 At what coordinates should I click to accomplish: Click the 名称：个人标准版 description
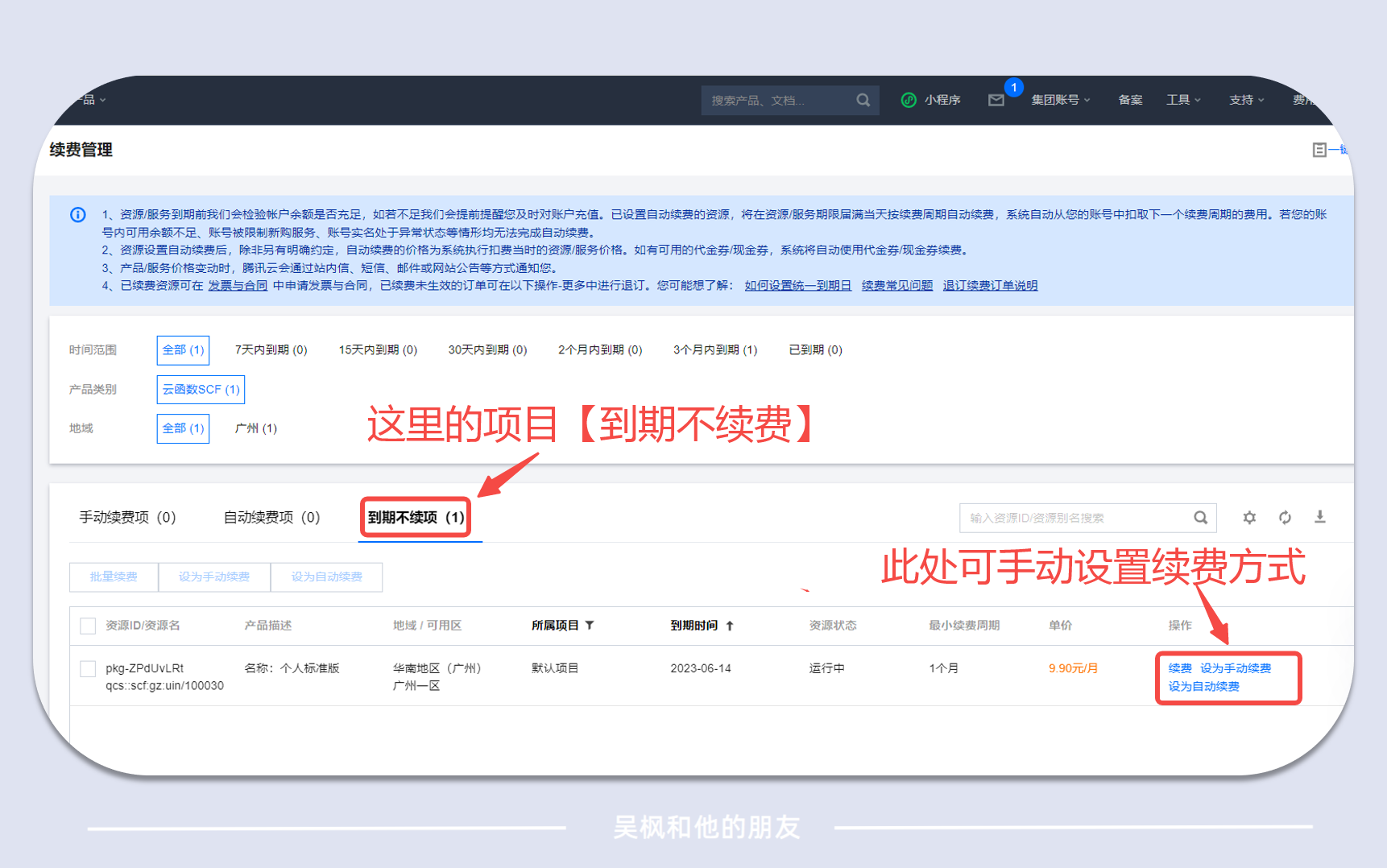click(x=292, y=668)
